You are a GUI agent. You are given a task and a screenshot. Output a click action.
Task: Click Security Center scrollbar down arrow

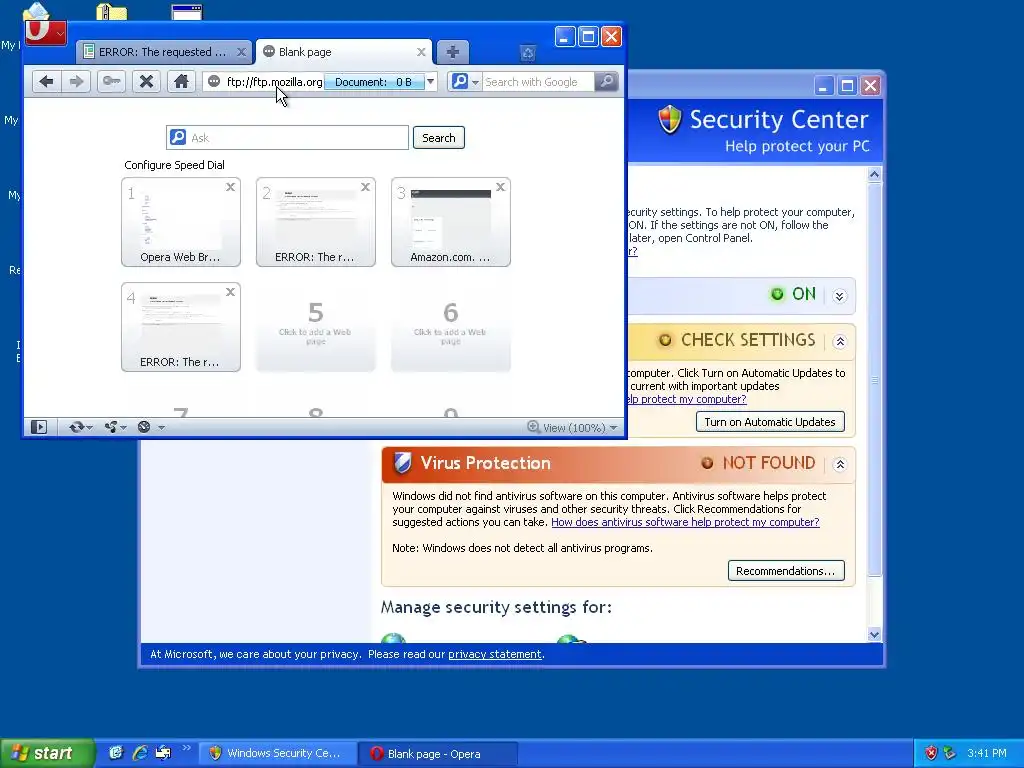tap(874, 635)
